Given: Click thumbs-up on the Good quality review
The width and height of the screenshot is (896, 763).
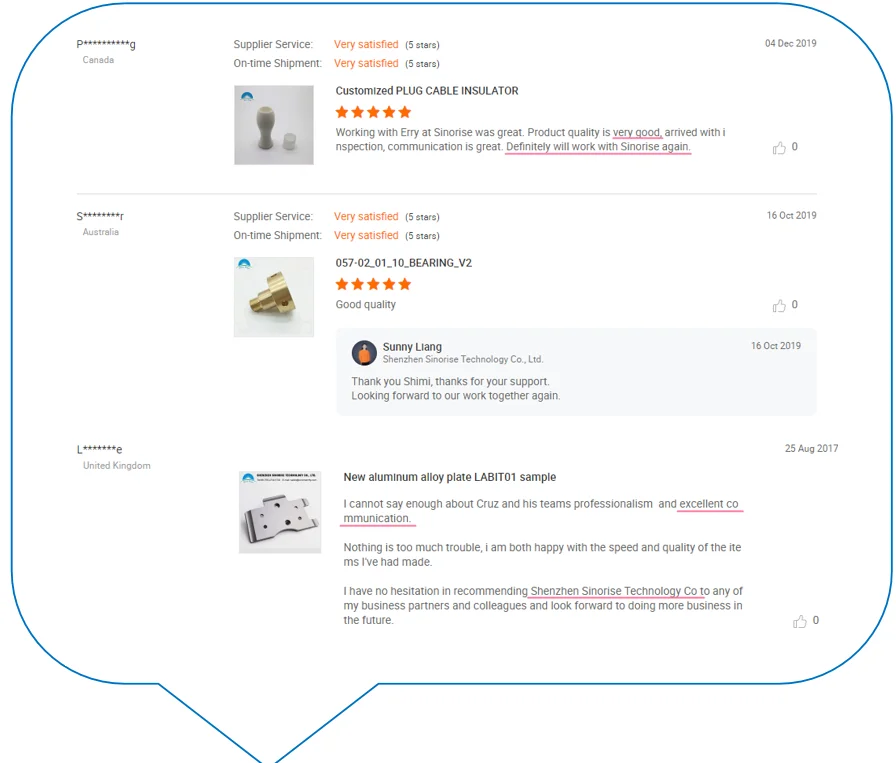Looking at the screenshot, I should pos(779,306).
